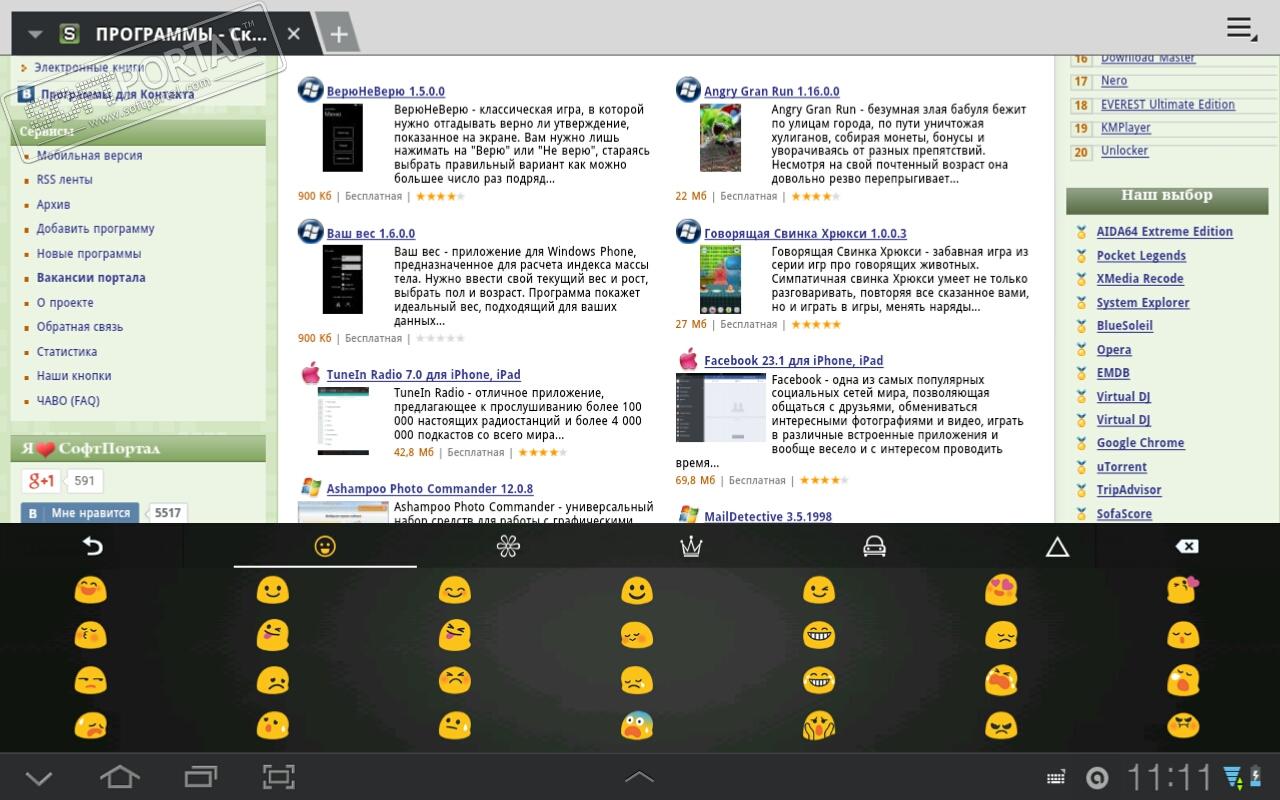Screen dimensions: 1280x800
Task: Open the Google Chrome link
Action: coord(1140,443)
